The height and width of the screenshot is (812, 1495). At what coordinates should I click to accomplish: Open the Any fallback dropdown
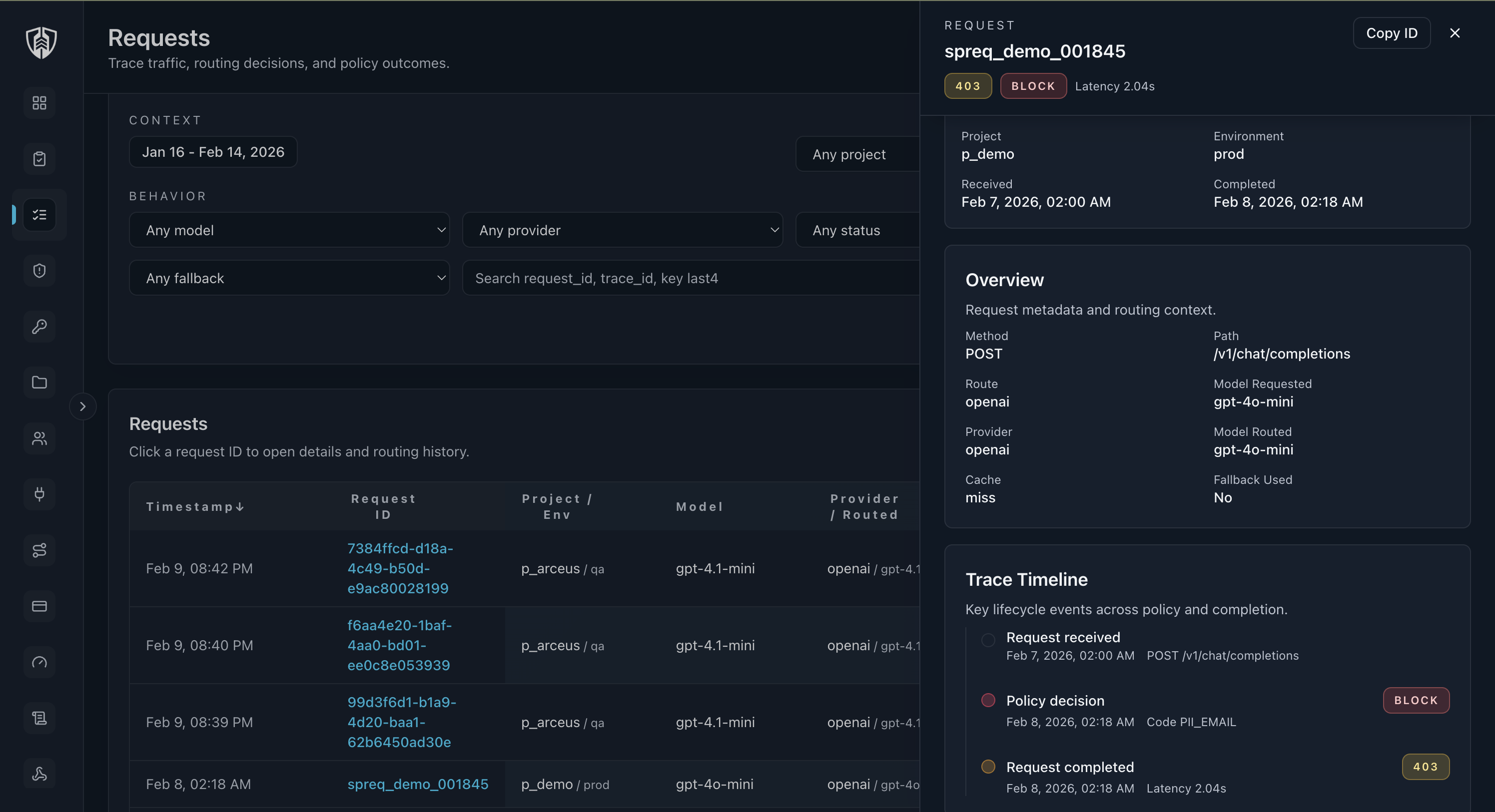coord(290,278)
